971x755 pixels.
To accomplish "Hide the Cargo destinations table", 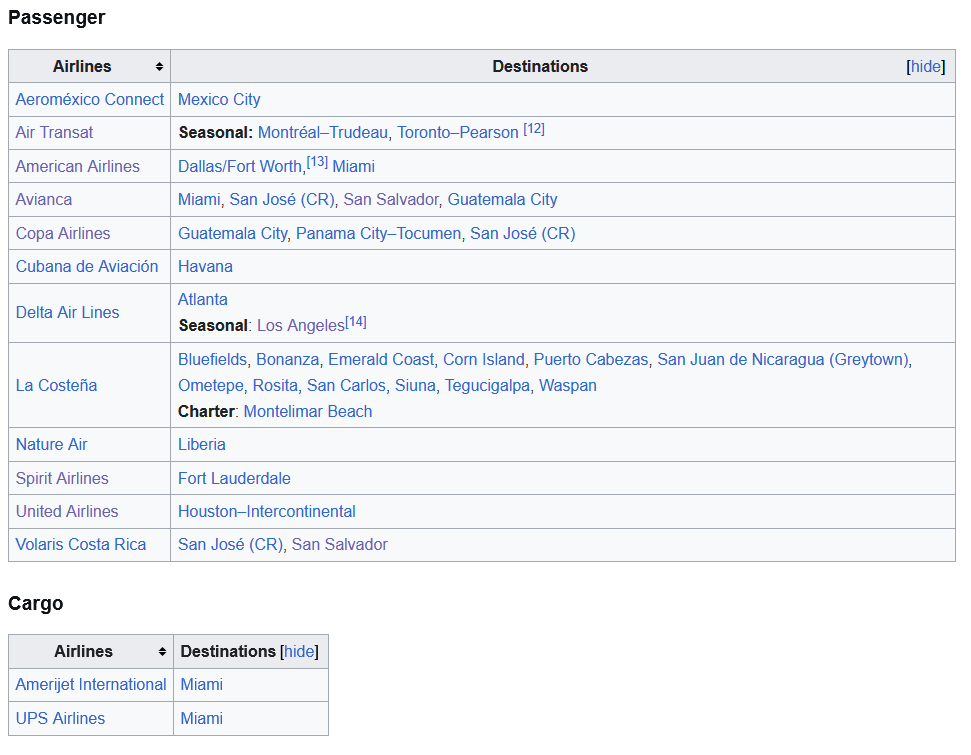I will click(x=299, y=652).
